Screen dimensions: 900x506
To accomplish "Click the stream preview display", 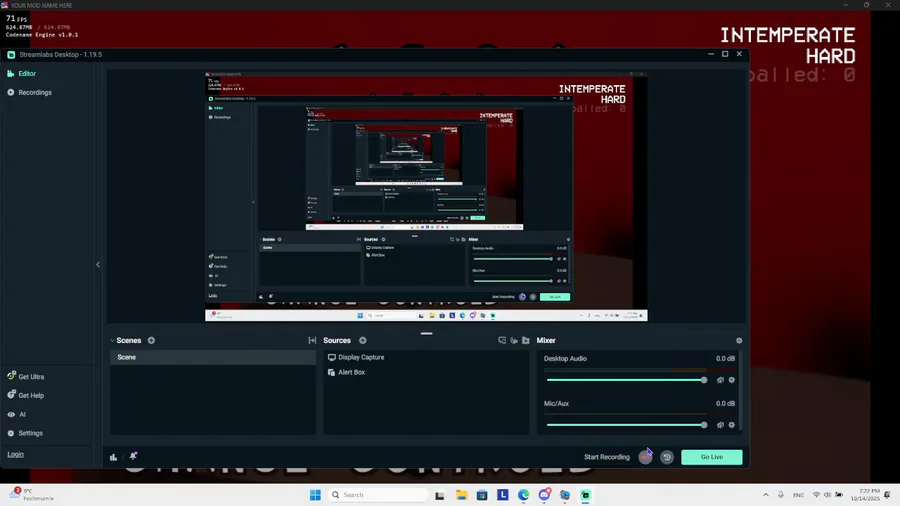I will click(426, 196).
